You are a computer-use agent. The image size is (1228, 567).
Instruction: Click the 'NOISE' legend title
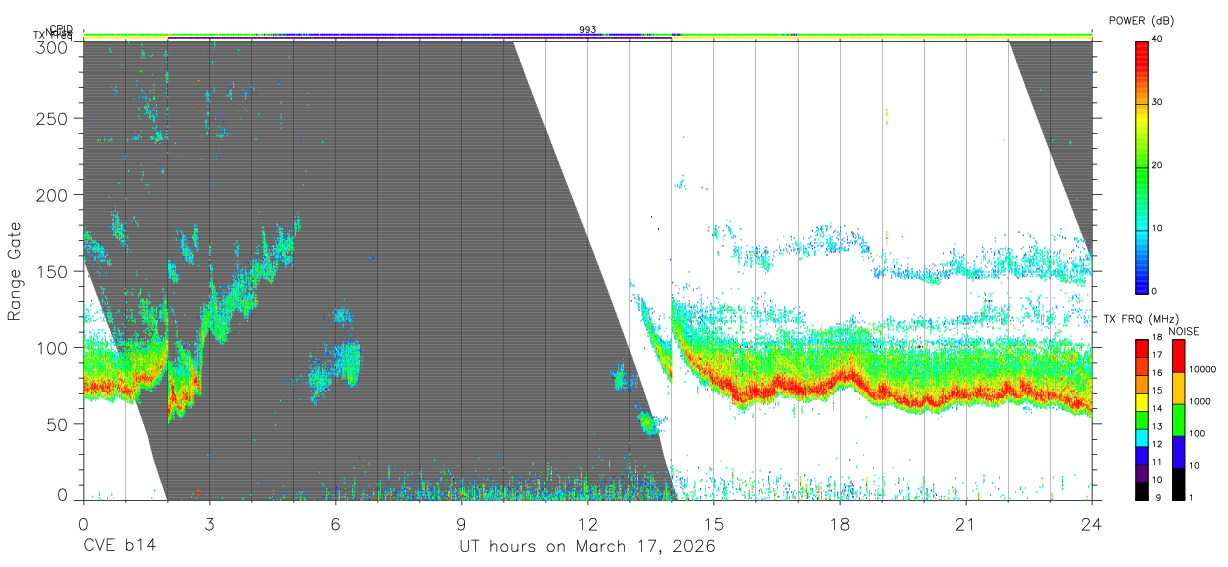tap(1185, 331)
